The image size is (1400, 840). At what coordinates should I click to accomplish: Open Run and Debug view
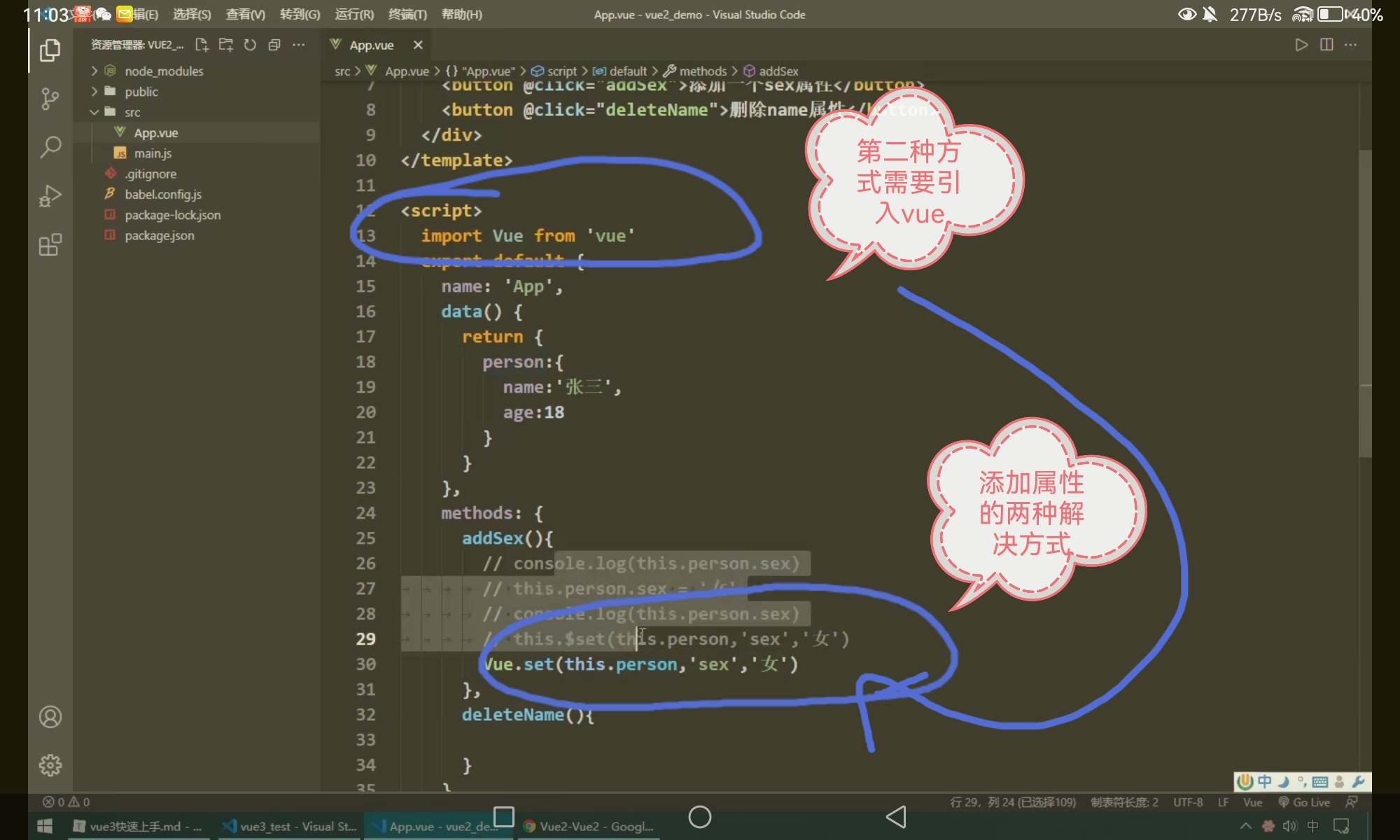50,196
